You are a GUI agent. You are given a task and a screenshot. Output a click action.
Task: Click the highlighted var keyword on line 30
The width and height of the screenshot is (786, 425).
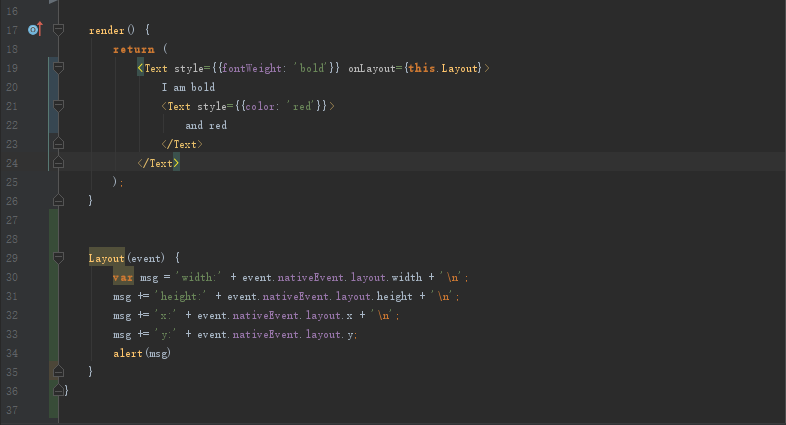click(x=123, y=277)
